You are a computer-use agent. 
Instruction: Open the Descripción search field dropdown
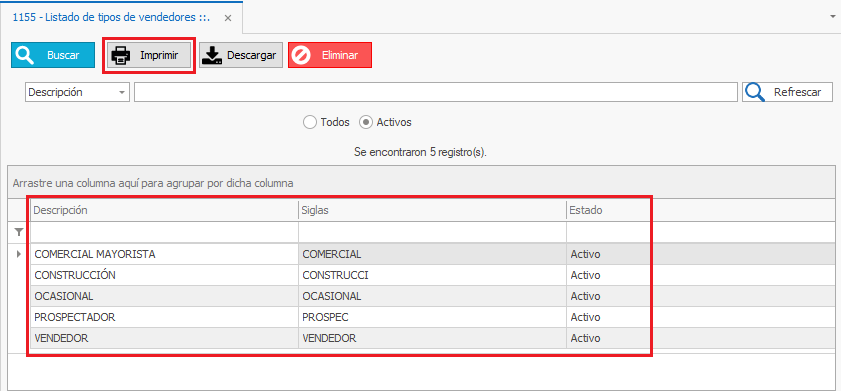point(123,92)
